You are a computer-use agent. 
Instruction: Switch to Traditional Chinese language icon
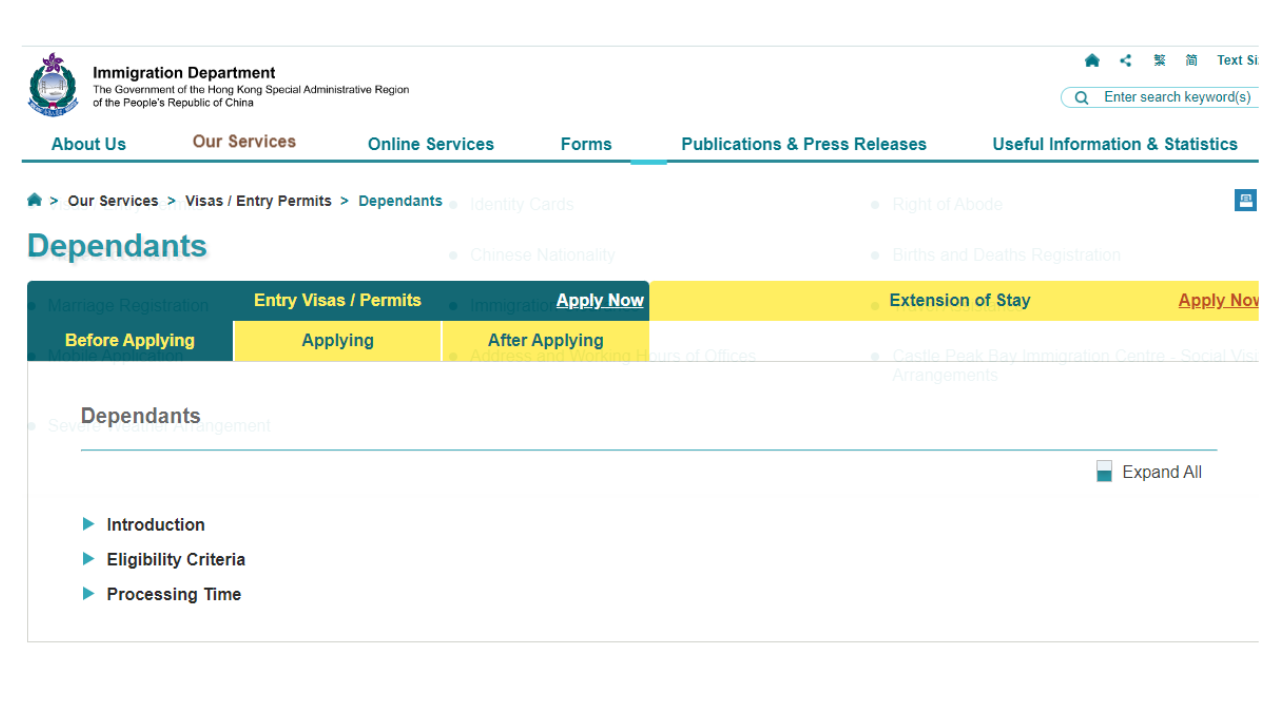click(1160, 61)
